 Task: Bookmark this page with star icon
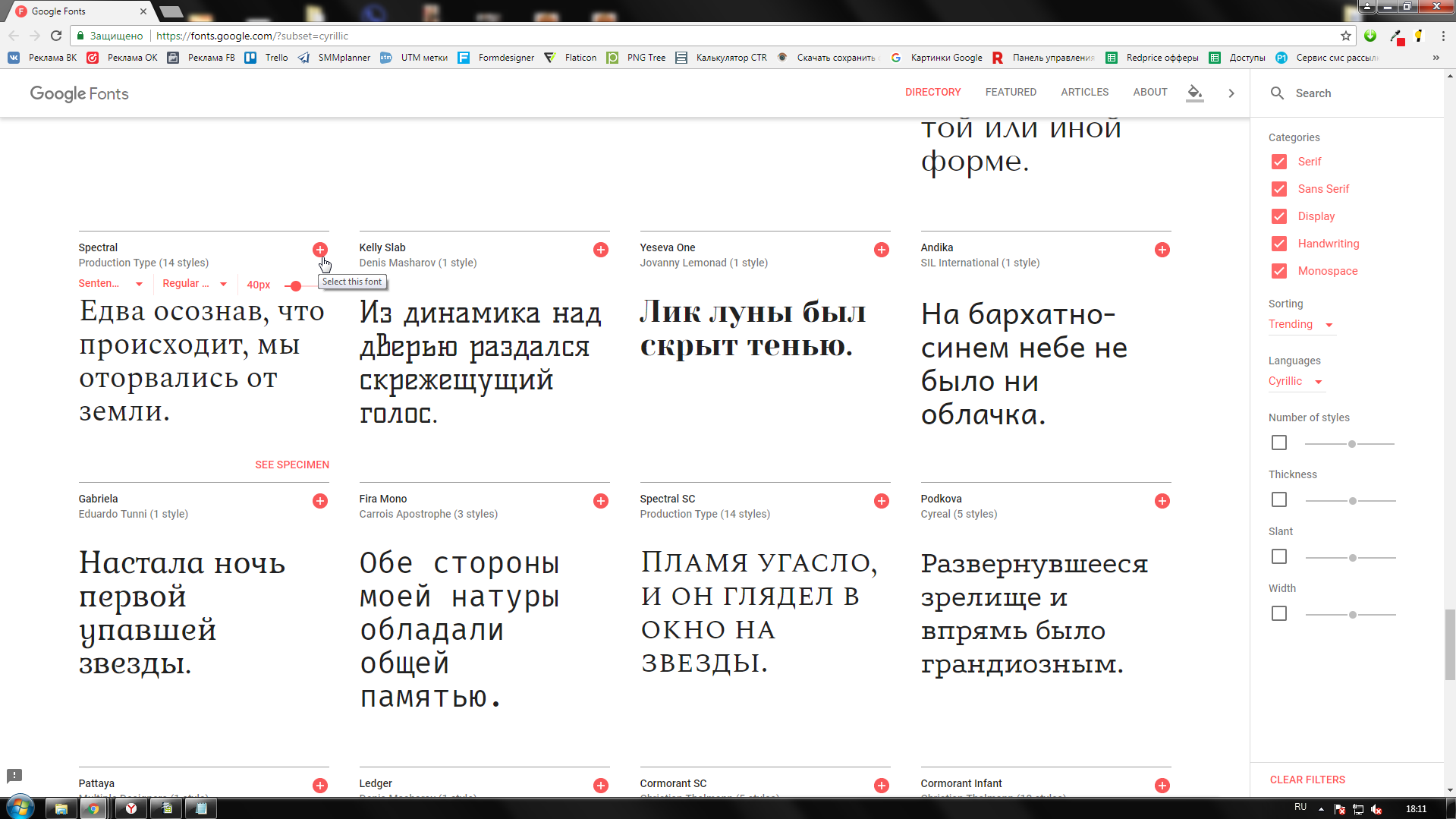tap(1346, 36)
